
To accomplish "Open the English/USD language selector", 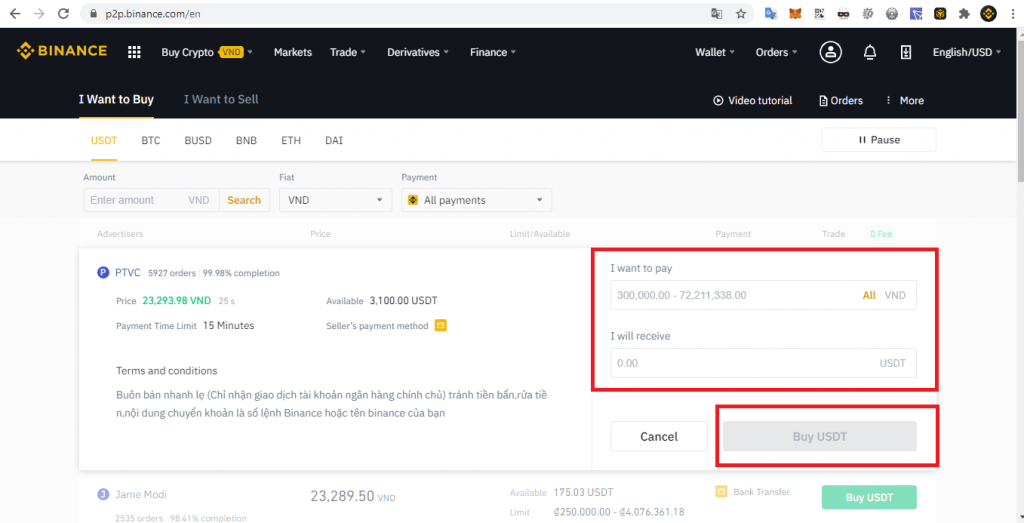I will tap(967, 52).
